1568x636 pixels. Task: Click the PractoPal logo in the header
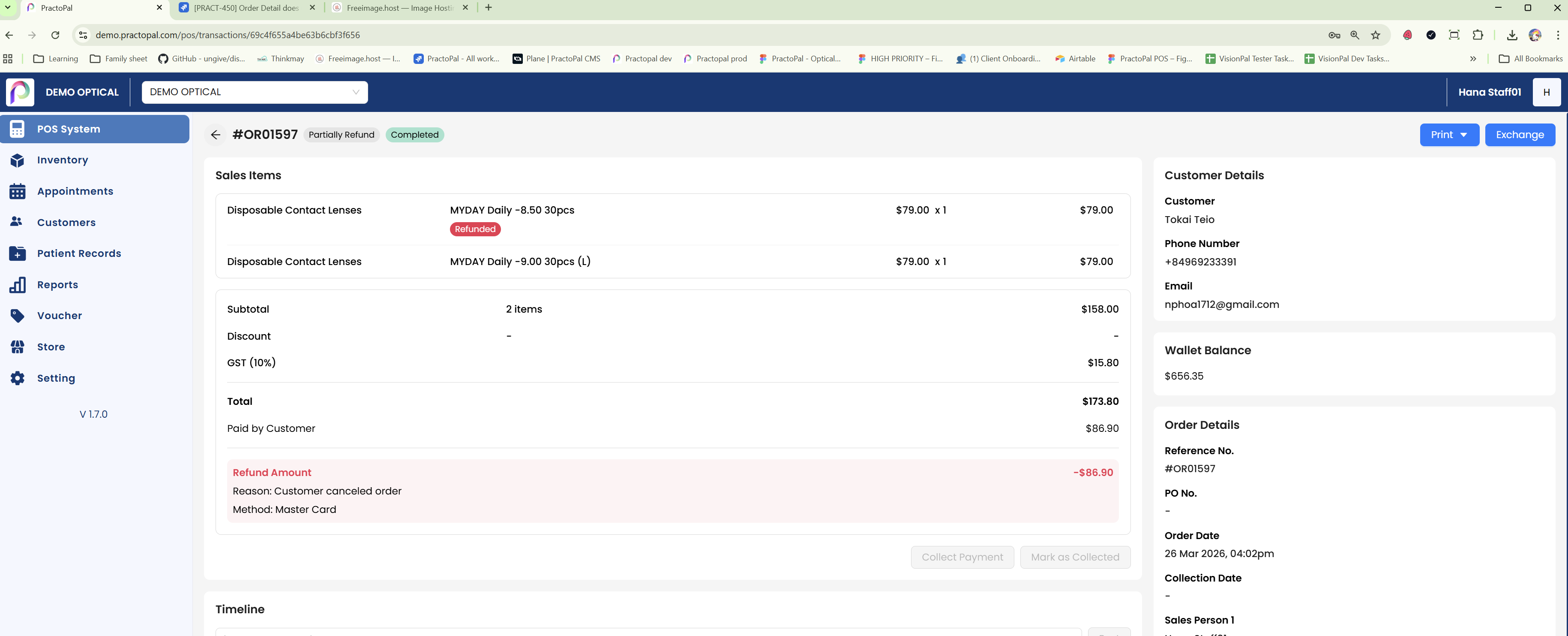20,92
